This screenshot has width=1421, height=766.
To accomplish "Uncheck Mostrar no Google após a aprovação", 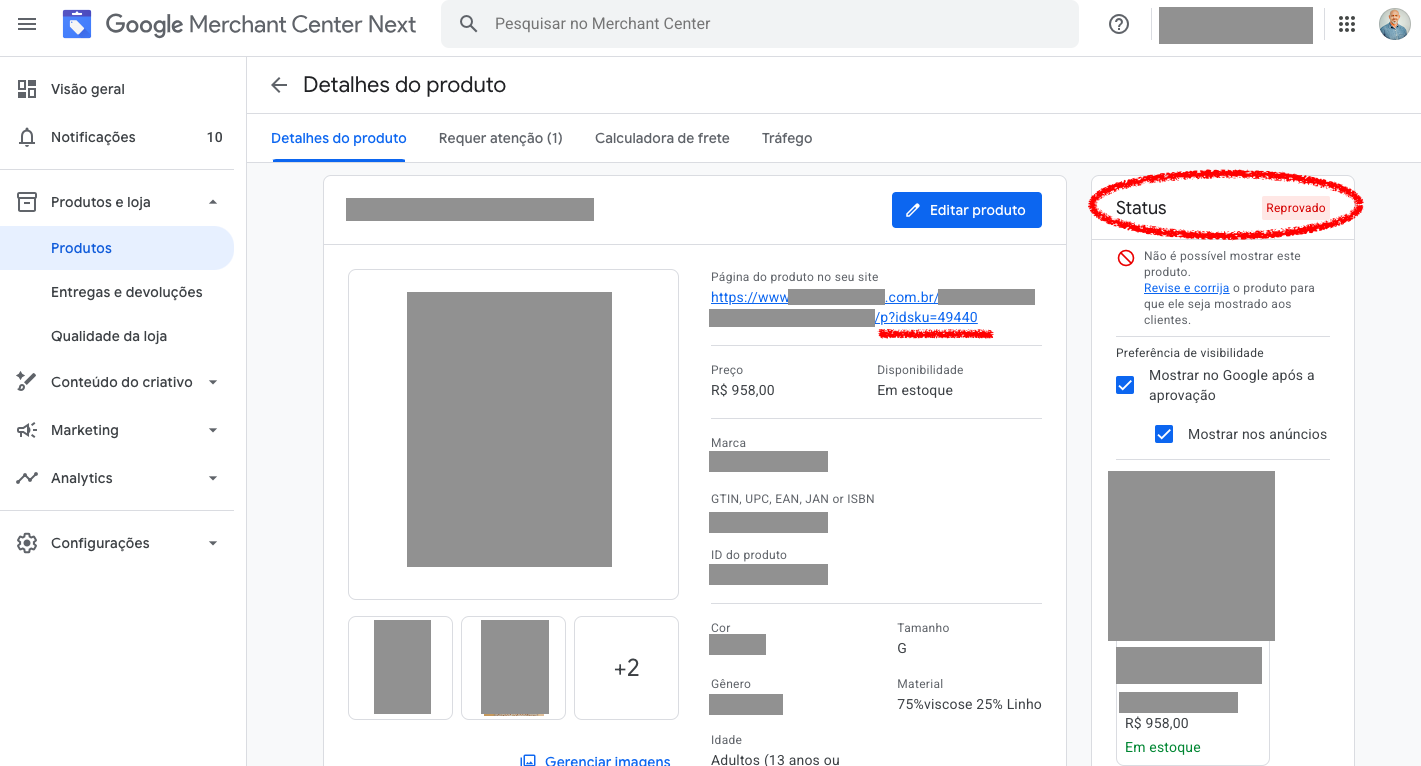I will click(1125, 385).
